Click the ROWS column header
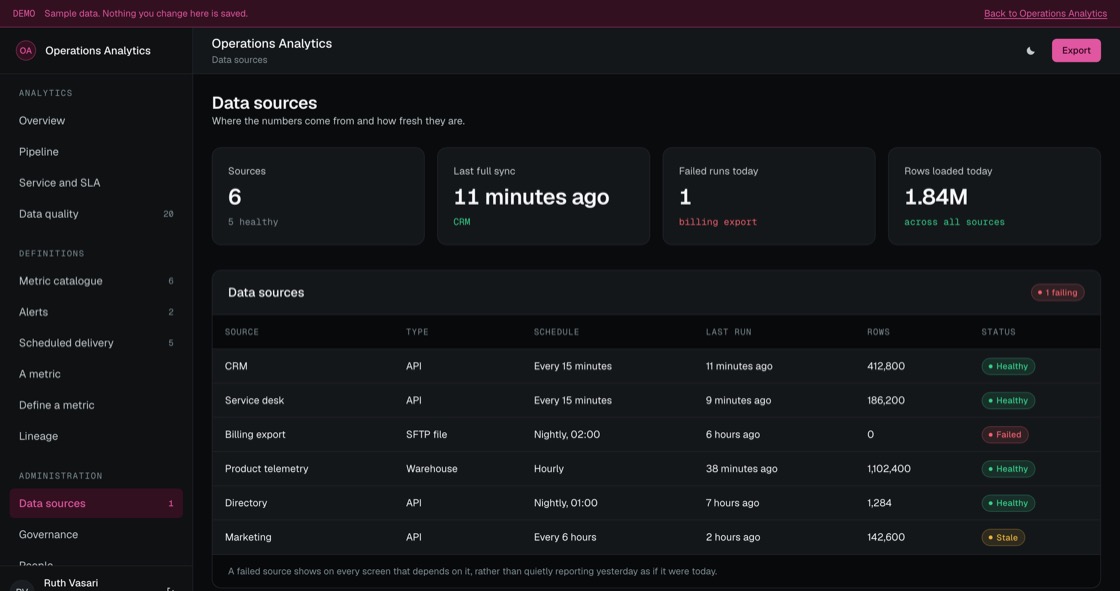Image resolution: width=1120 pixels, height=591 pixels. pos(879,332)
